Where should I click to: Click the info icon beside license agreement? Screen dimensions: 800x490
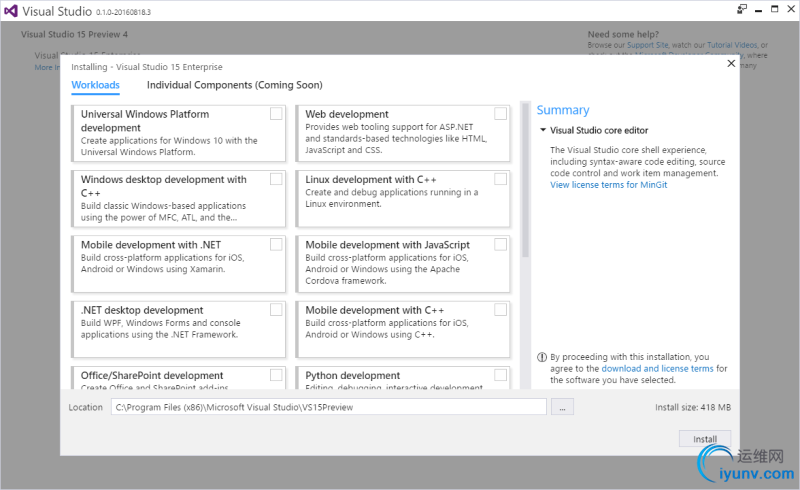(x=542, y=356)
